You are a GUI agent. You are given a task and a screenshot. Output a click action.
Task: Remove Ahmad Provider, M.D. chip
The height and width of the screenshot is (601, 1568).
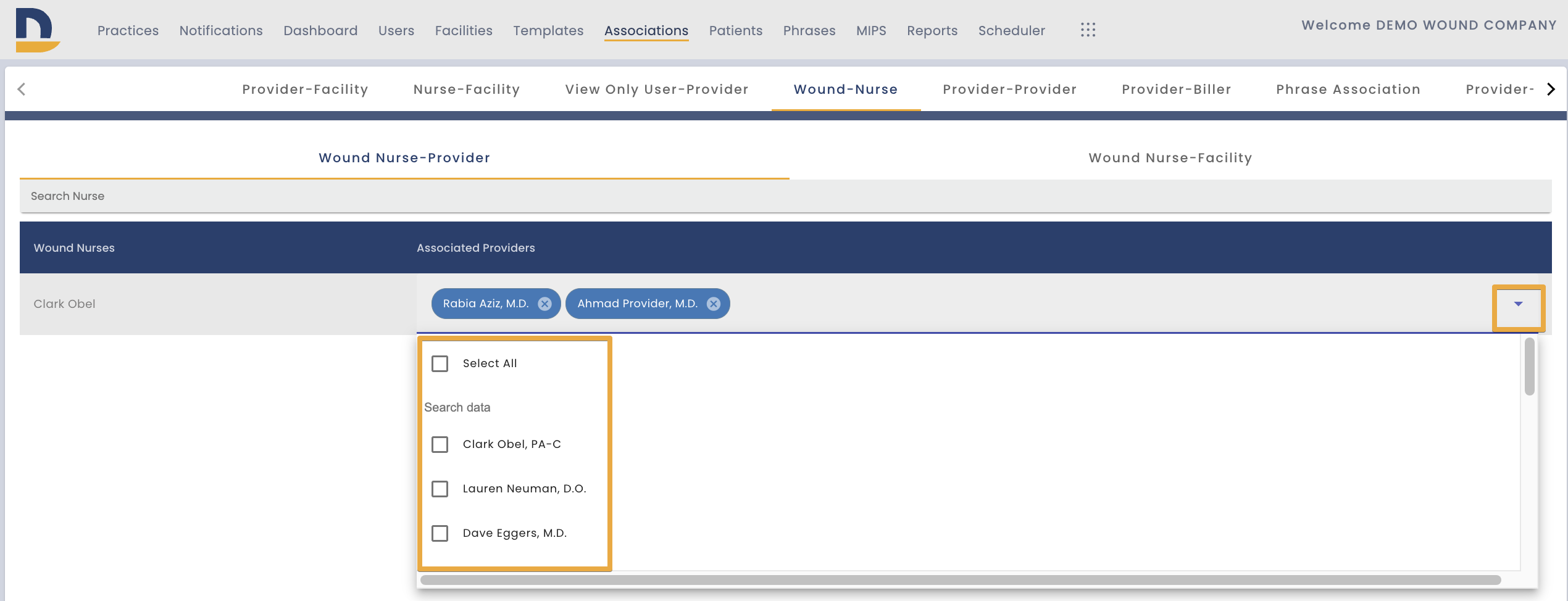(x=714, y=304)
